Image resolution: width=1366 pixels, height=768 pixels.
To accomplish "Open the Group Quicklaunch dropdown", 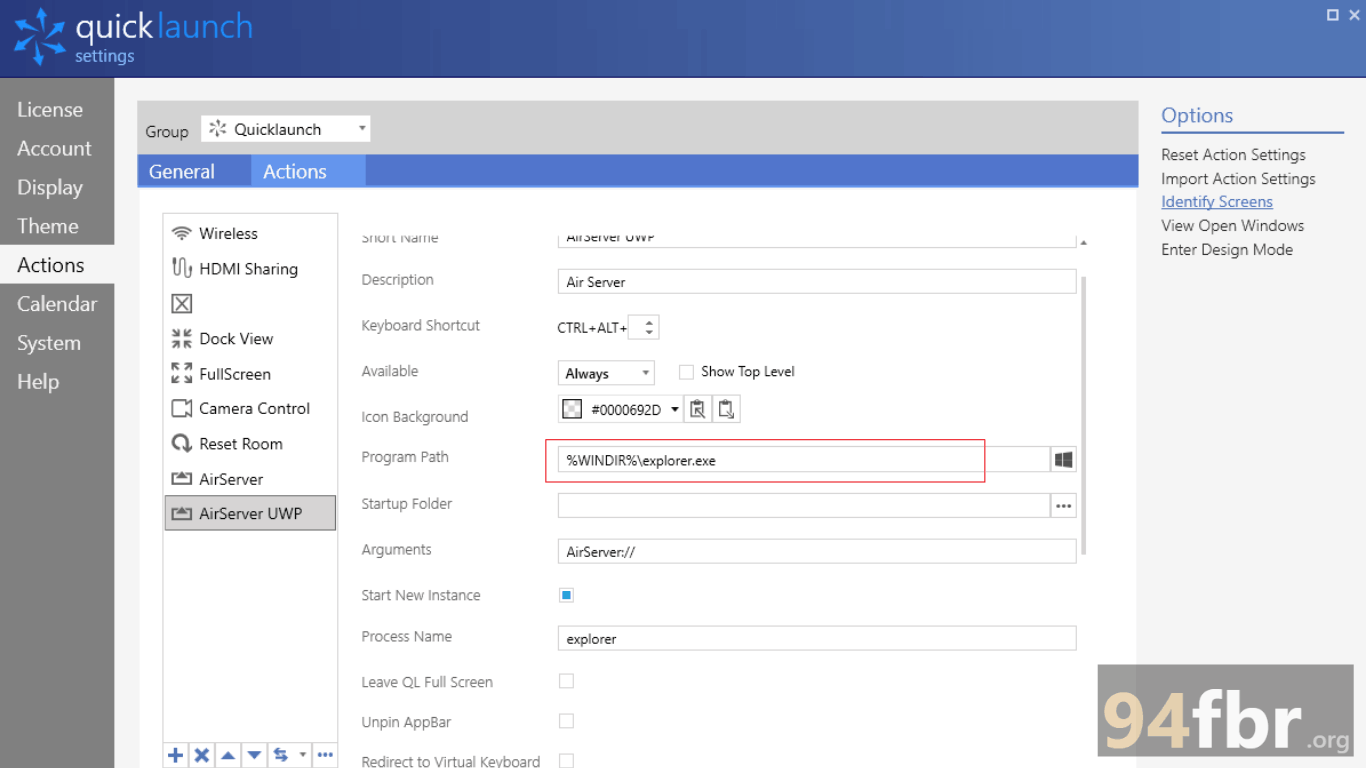I will coord(285,129).
